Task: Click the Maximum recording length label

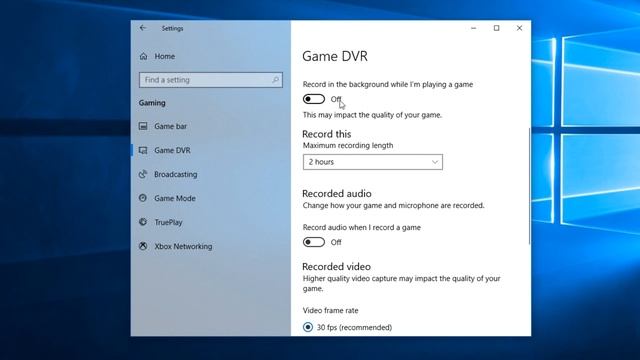Action: point(348,145)
